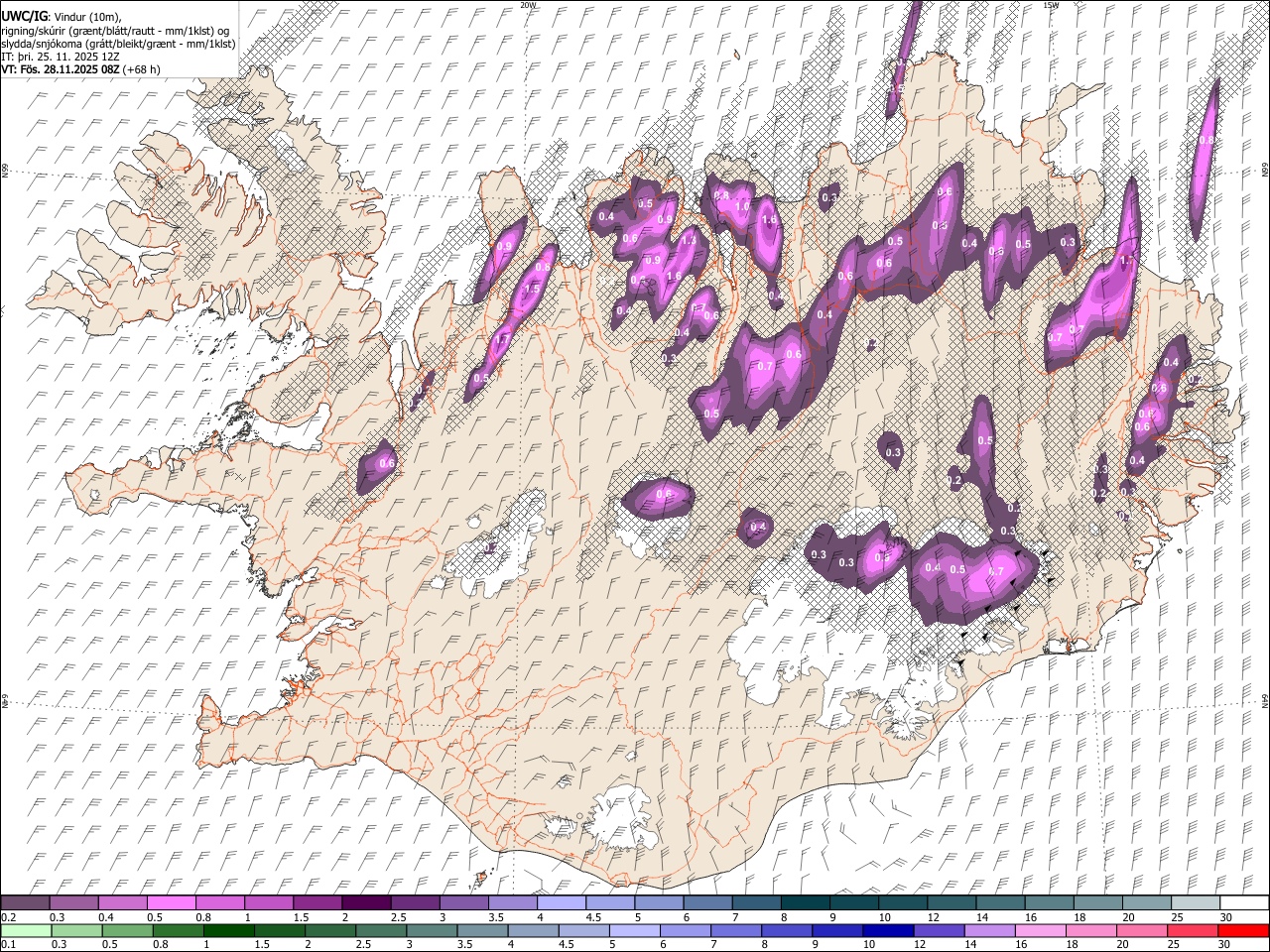Click the lavender 4 swatch in the upper legend row
This screenshot has width=1270, height=952.
coord(561,903)
